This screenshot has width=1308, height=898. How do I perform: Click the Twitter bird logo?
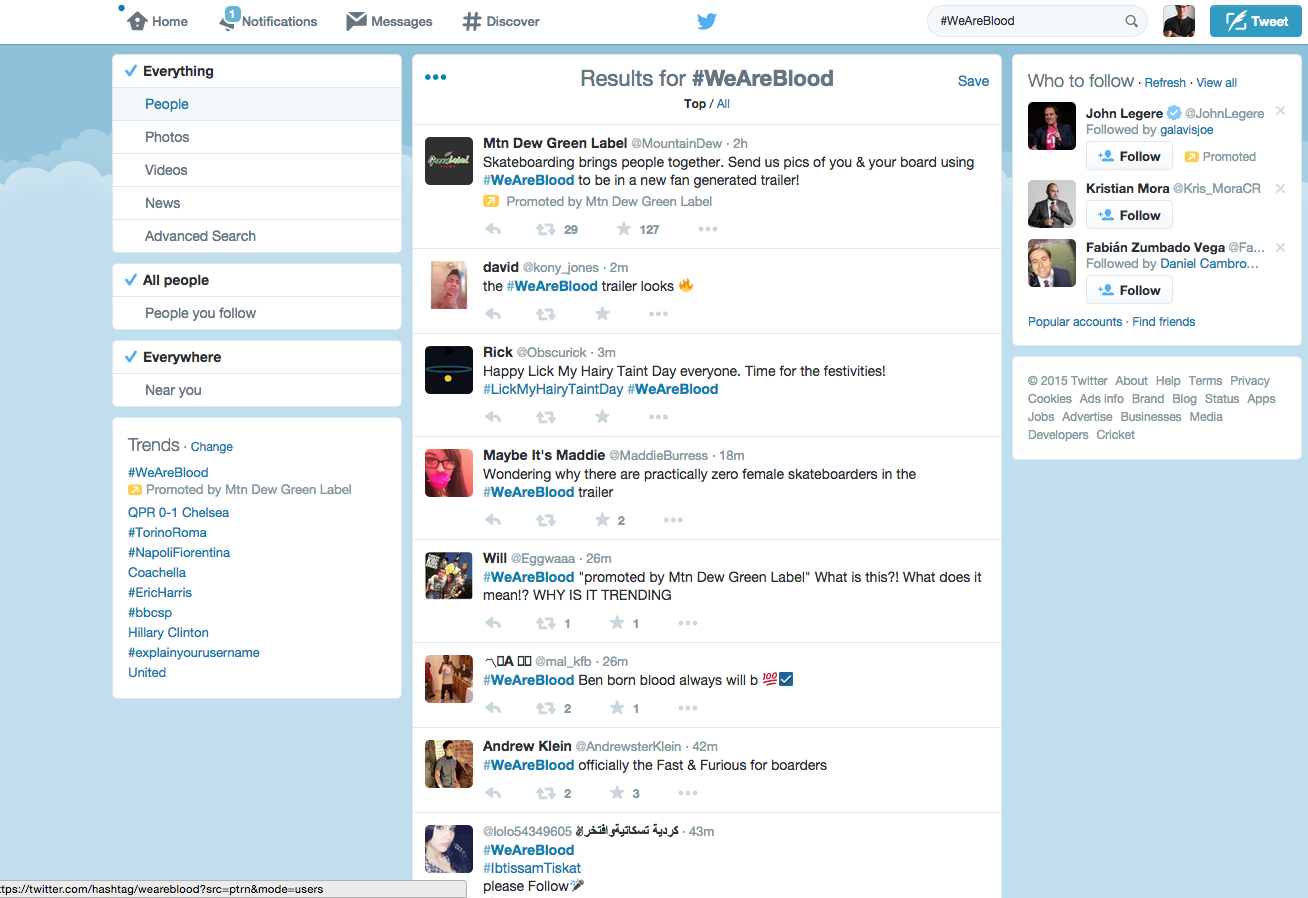[x=707, y=21]
